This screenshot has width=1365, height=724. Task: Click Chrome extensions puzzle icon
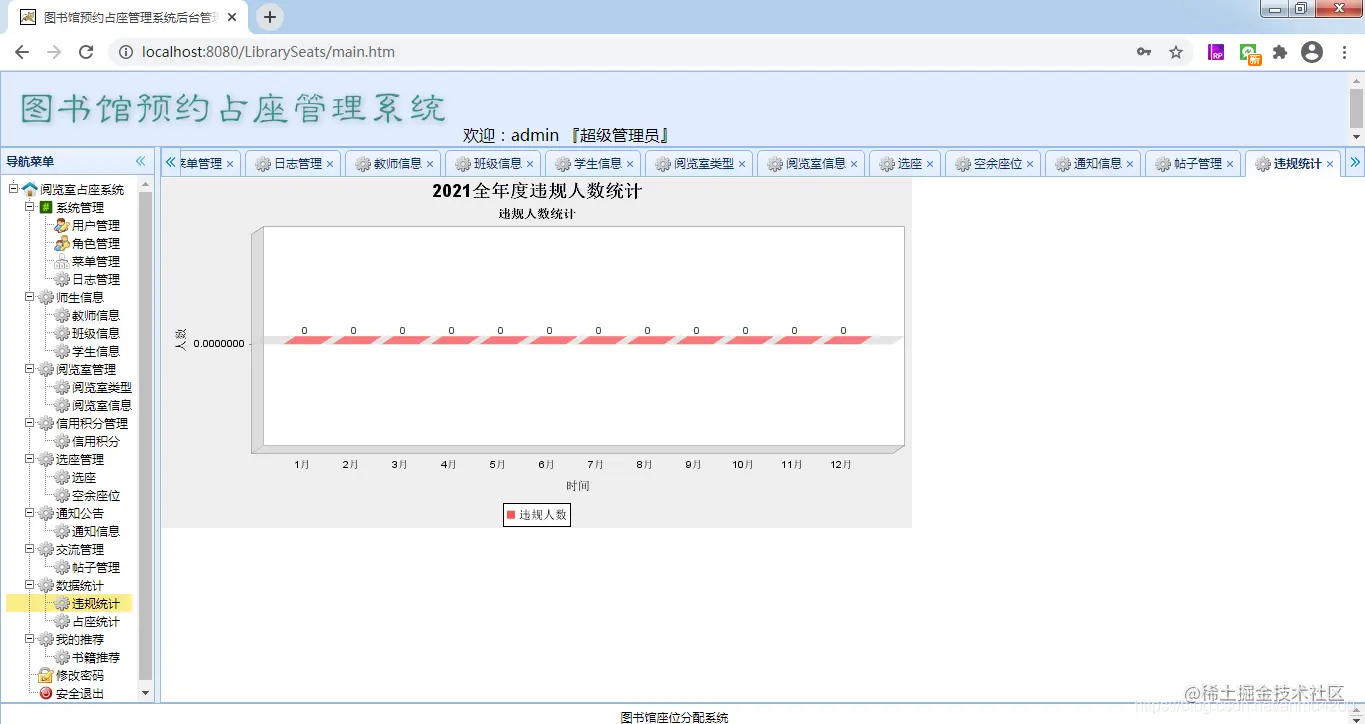(1280, 52)
